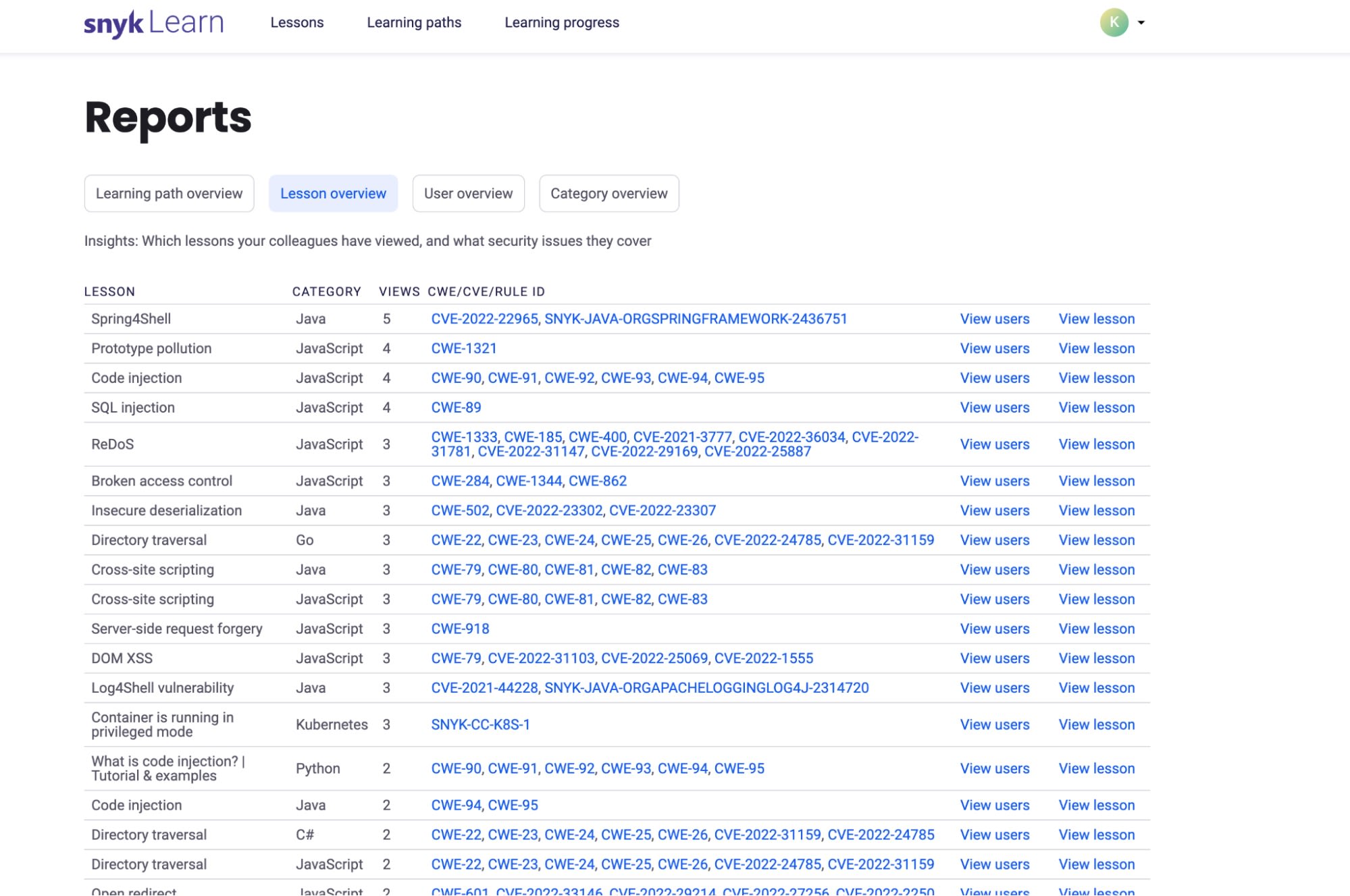View users for C# Directory traversal

pyautogui.click(x=995, y=835)
